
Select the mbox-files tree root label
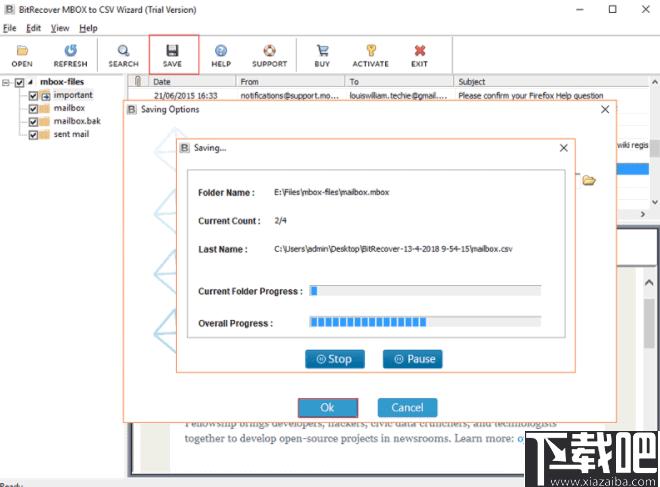tap(62, 82)
